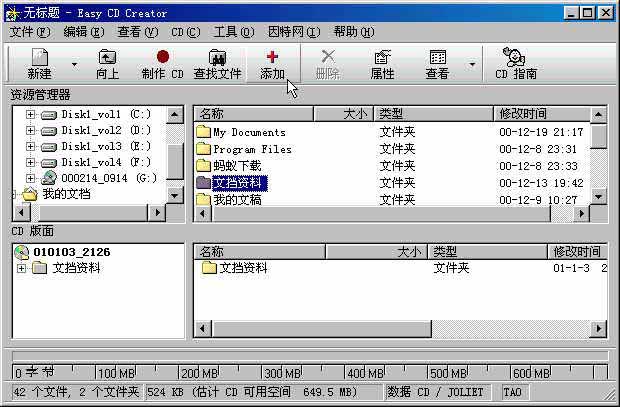Screen dimensions: 620x407
Task: Sort explorer list by 大小 column
Action: click(x=343, y=114)
